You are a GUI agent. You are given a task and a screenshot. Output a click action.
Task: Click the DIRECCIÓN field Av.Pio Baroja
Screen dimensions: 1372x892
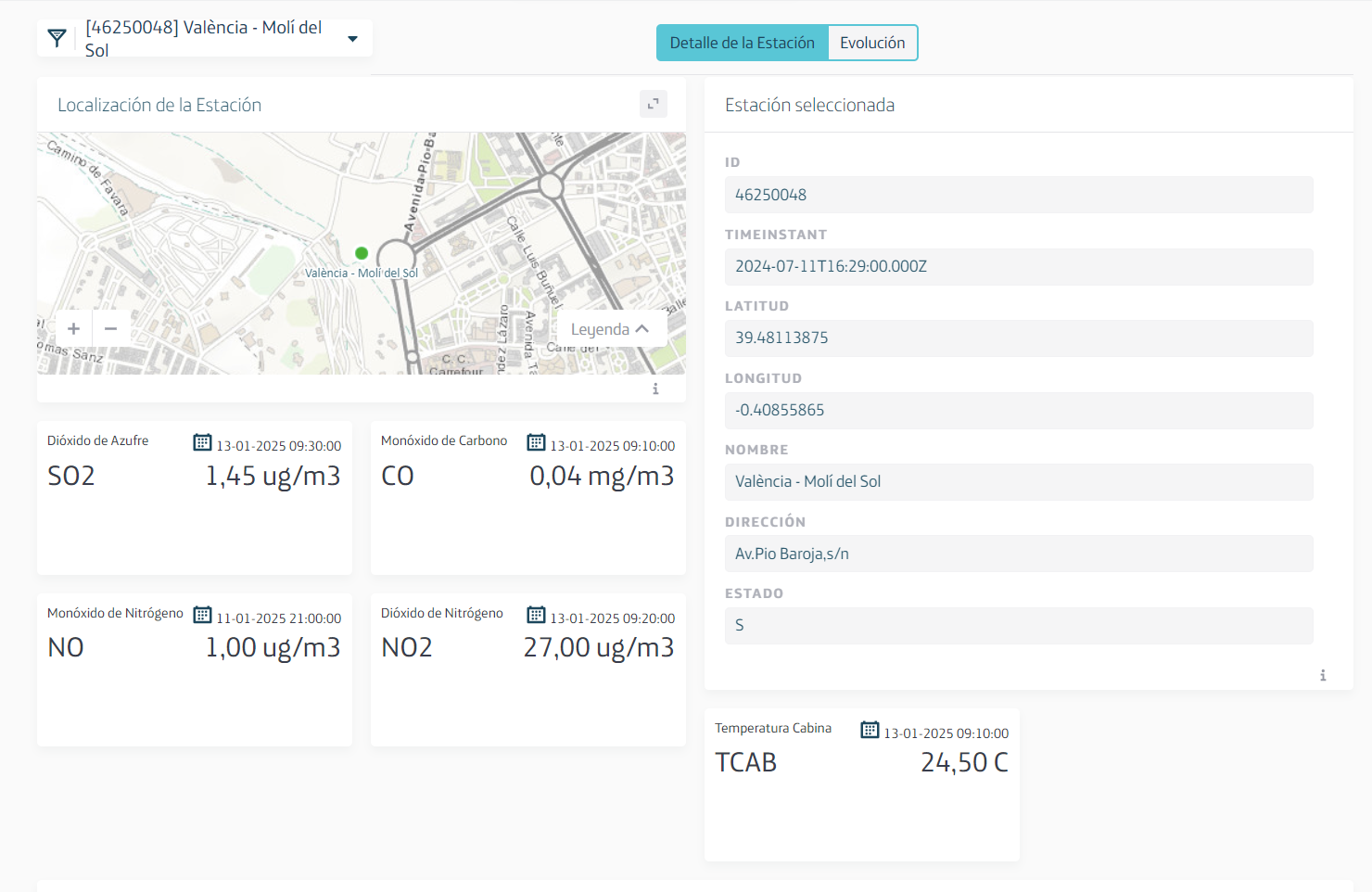click(x=1018, y=554)
